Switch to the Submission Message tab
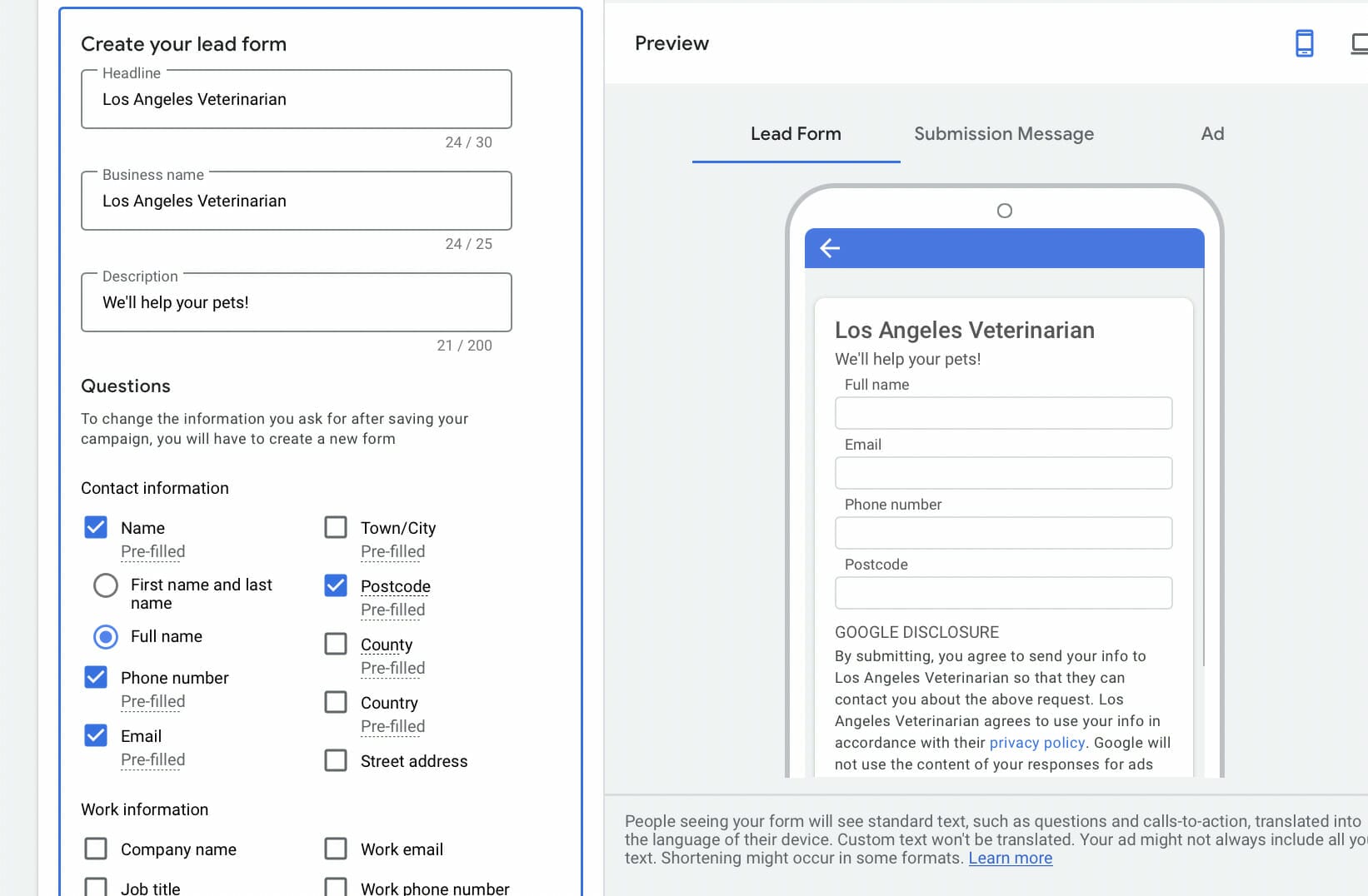 [x=1003, y=133]
